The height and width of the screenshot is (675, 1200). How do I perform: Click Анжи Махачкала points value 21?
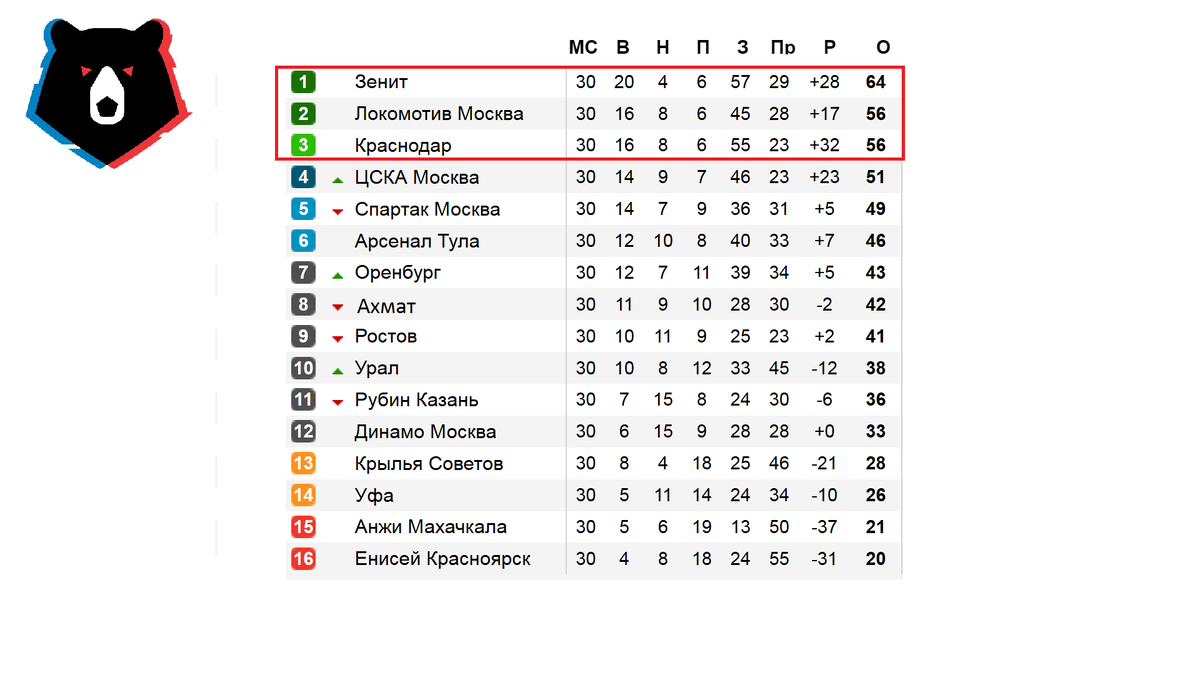click(876, 527)
